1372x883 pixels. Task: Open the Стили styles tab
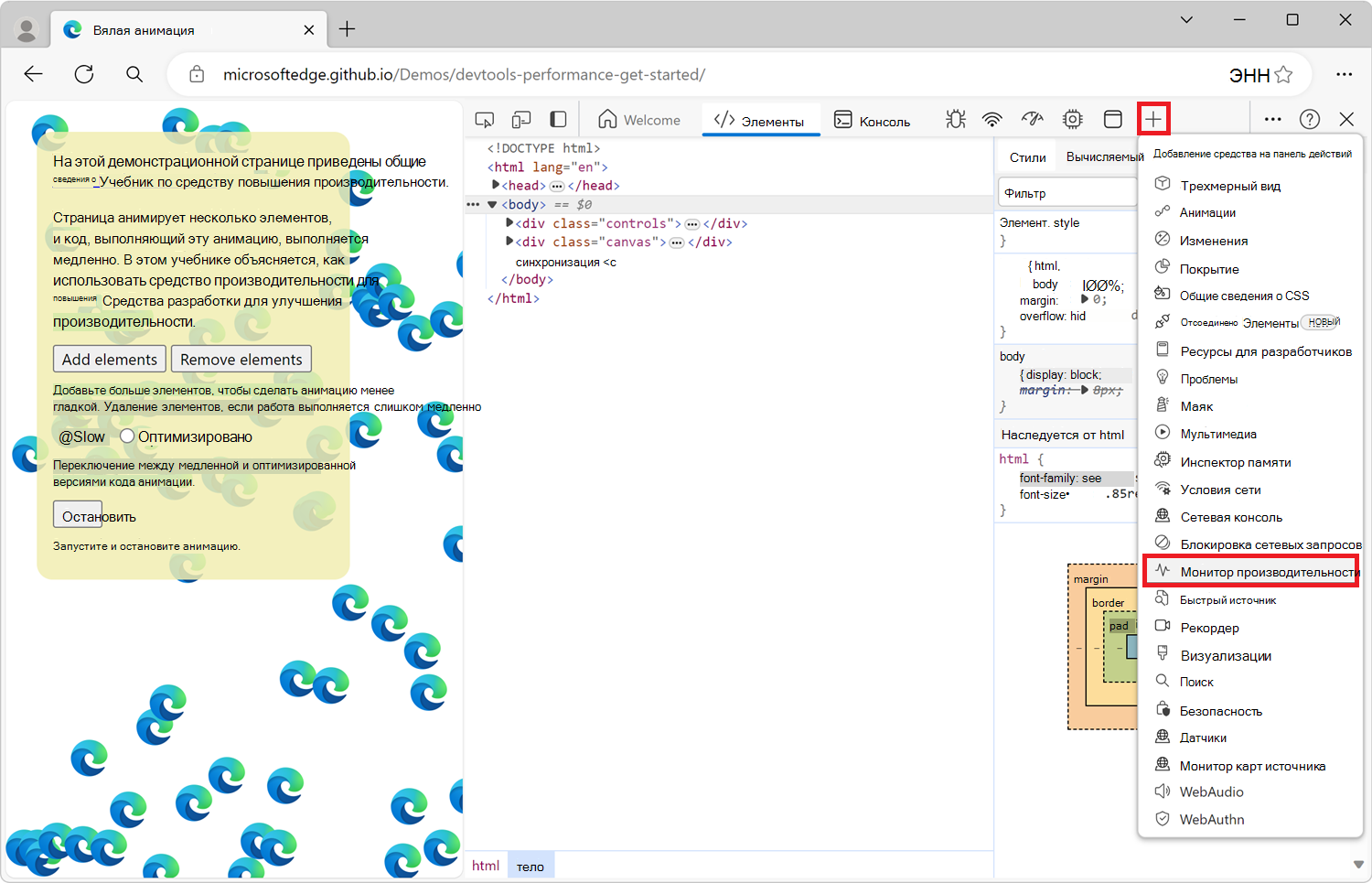coord(1027,157)
